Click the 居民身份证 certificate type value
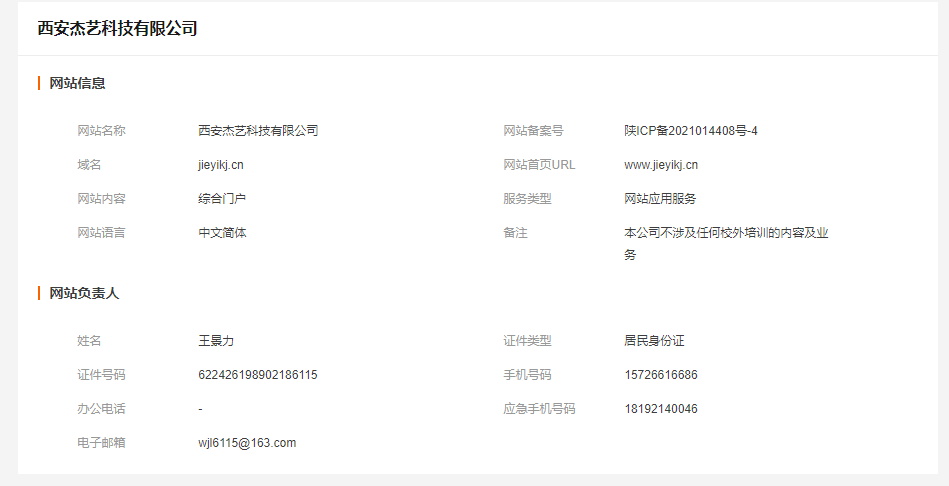This screenshot has width=949, height=486. point(654,341)
